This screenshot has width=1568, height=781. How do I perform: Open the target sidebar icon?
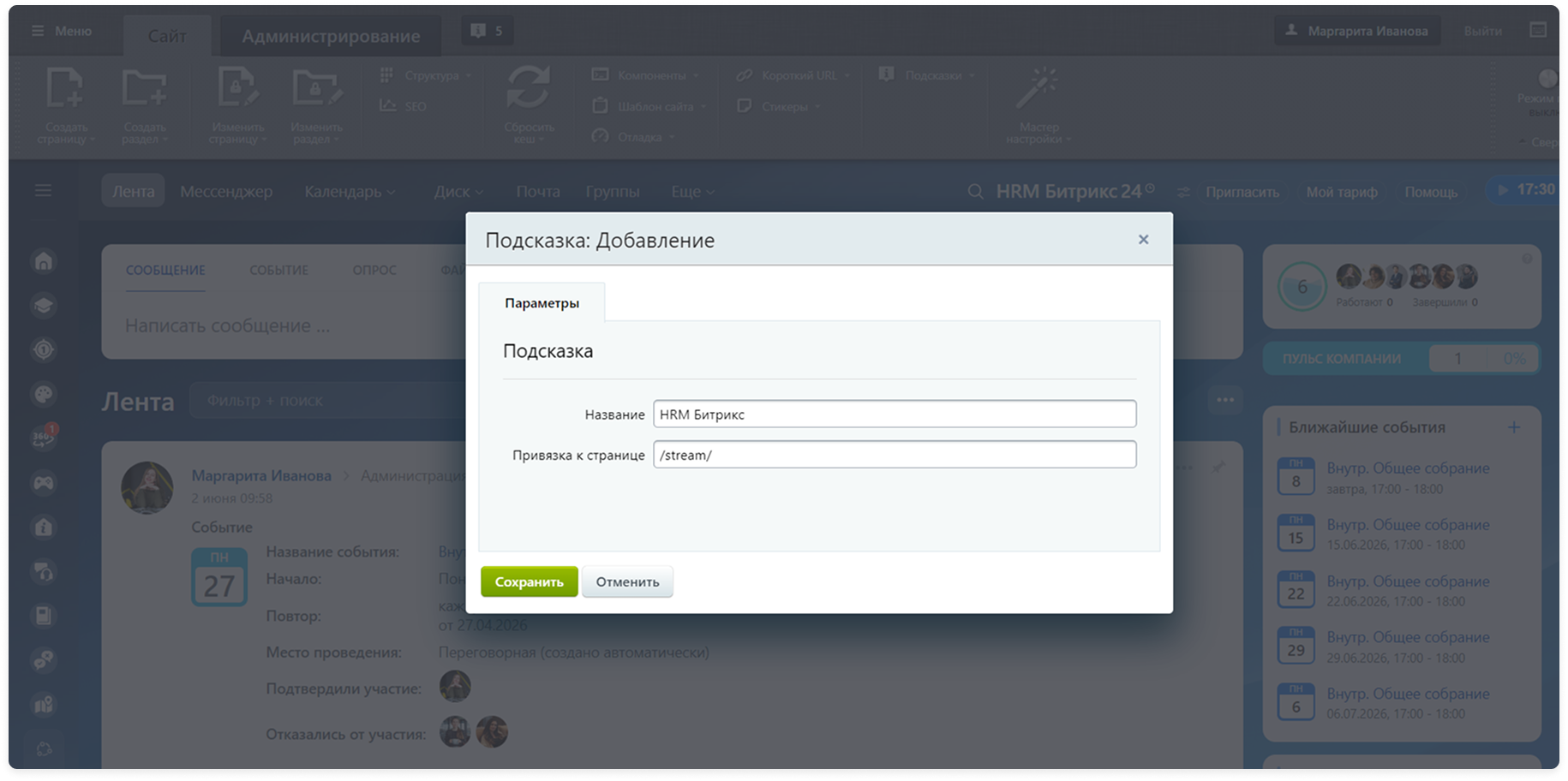pyautogui.click(x=44, y=349)
